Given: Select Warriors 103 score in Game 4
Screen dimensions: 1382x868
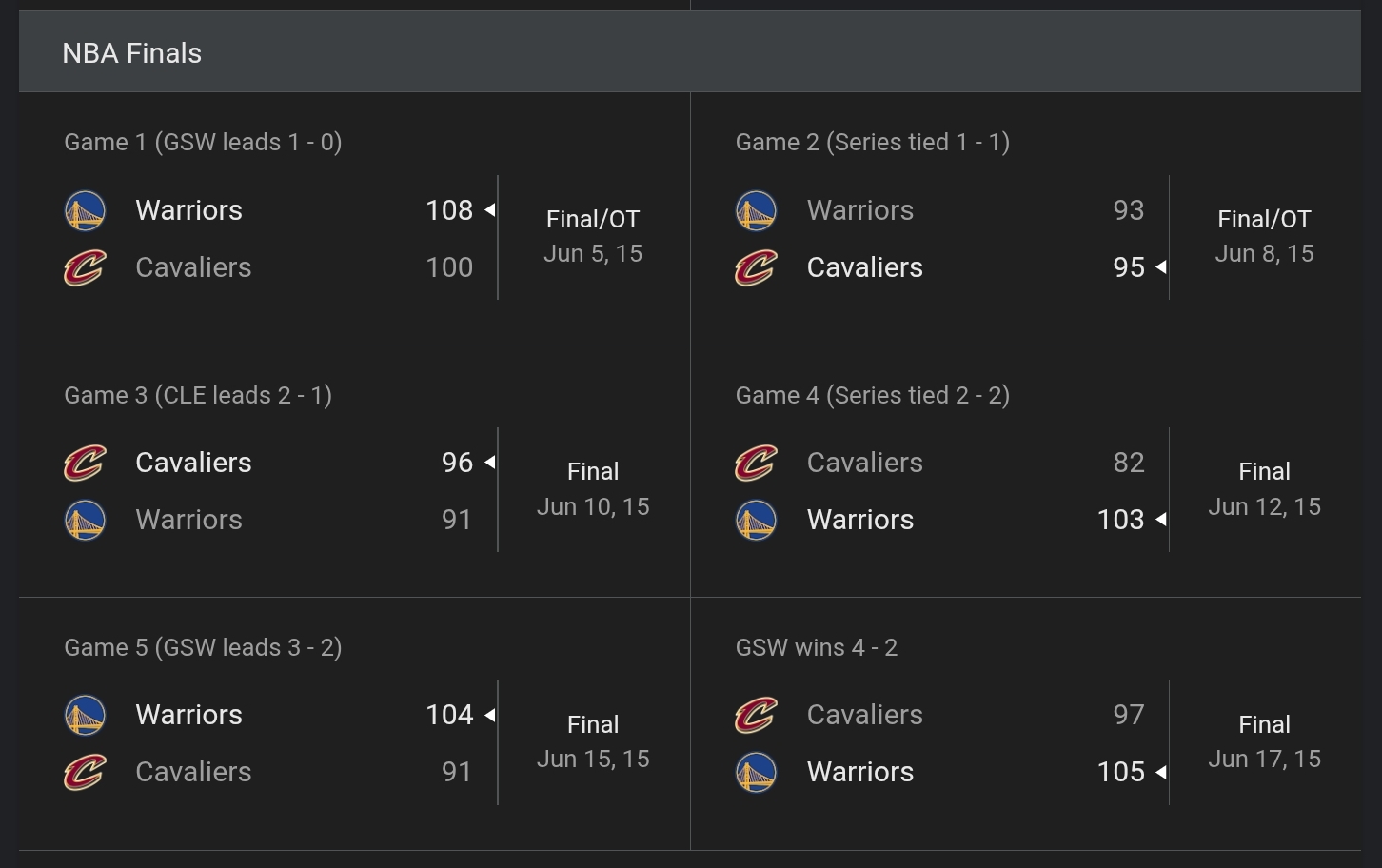Looking at the screenshot, I should click(x=1120, y=520).
